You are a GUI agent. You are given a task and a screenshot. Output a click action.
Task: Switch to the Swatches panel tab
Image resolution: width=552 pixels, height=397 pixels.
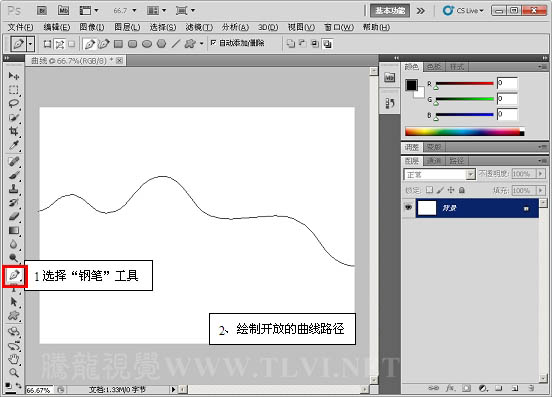[434, 67]
